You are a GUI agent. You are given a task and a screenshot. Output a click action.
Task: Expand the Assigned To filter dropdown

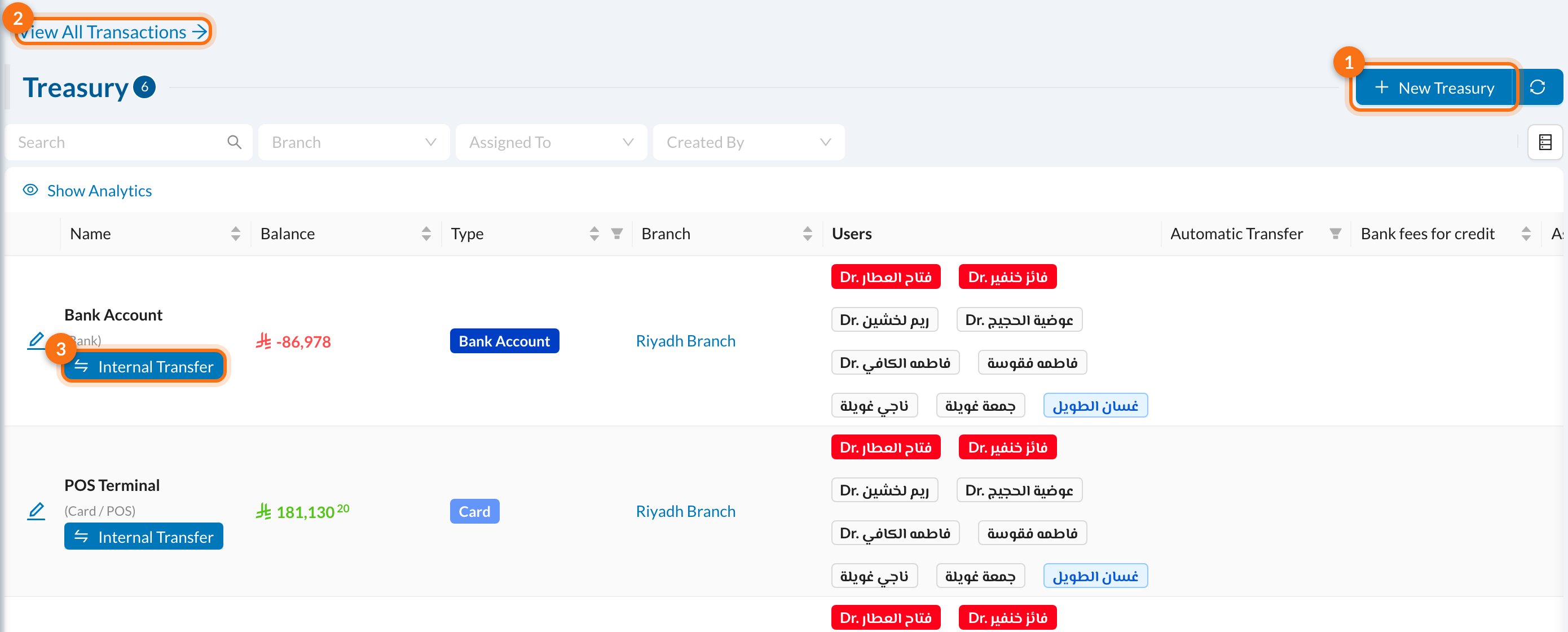(551, 142)
